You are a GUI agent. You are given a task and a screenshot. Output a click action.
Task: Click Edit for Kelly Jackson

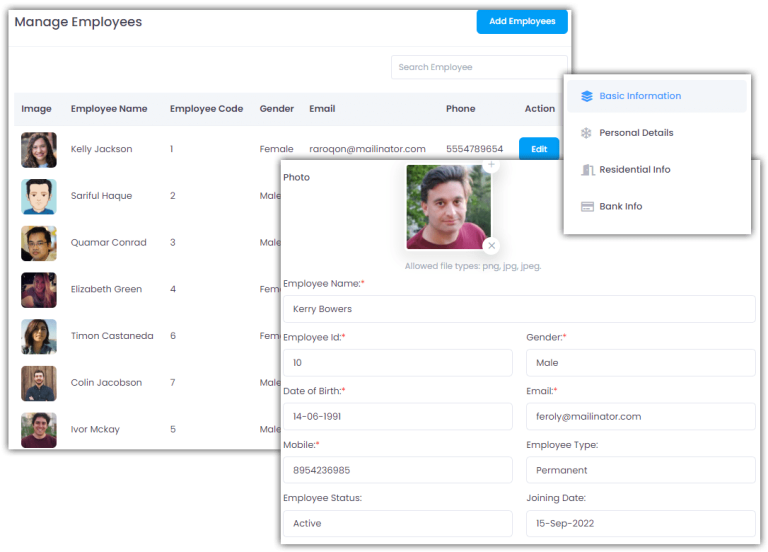point(539,149)
